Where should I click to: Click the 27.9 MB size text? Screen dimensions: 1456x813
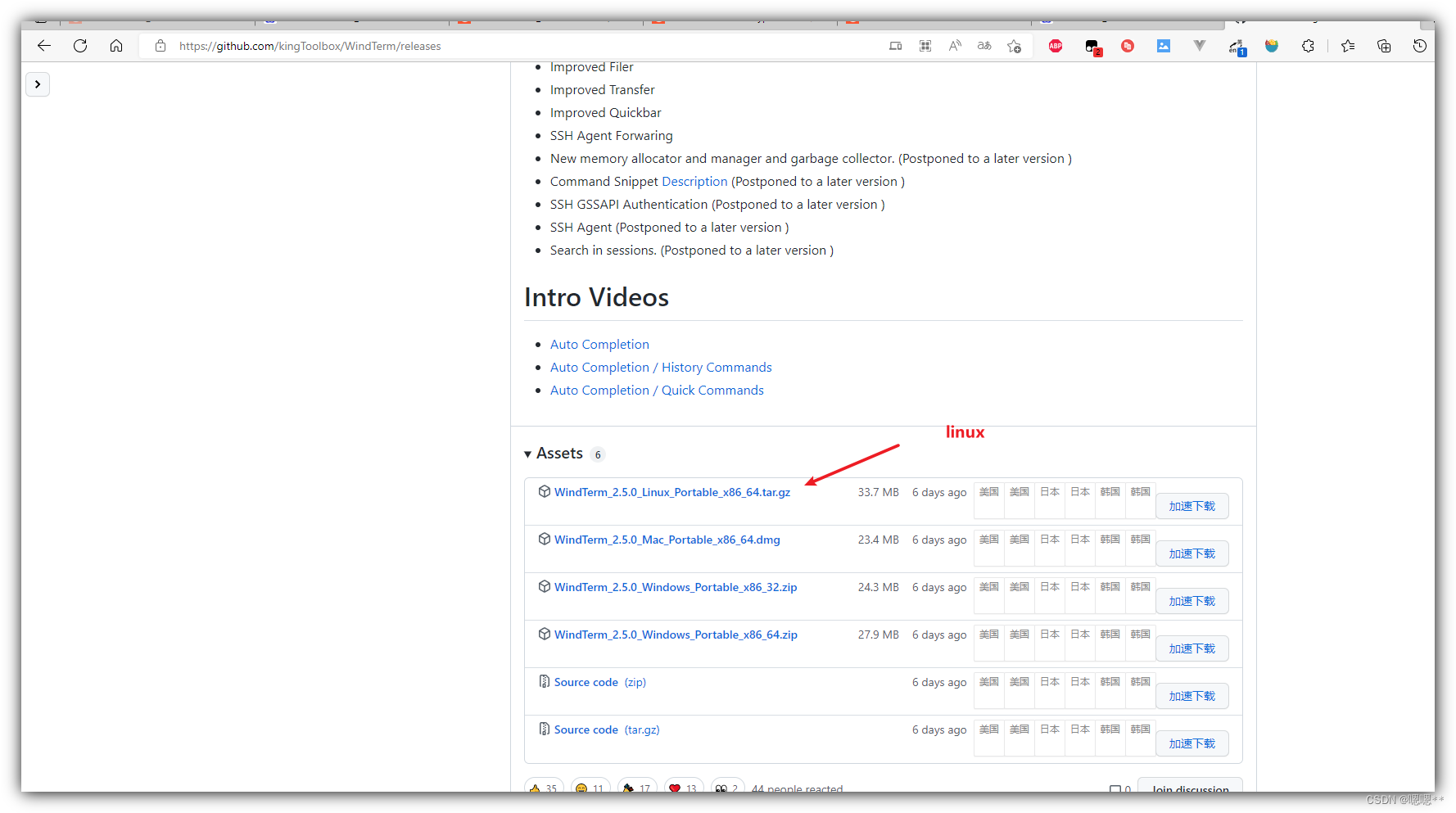coord(879,635)
